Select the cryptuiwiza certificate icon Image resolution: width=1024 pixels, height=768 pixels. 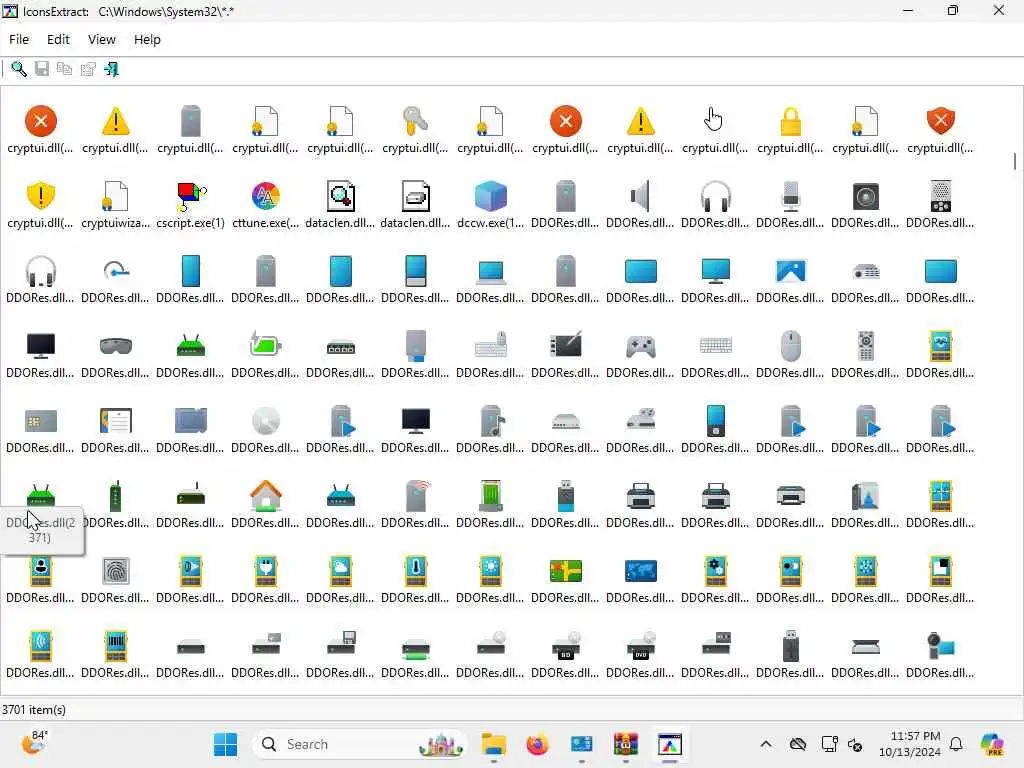116,196
